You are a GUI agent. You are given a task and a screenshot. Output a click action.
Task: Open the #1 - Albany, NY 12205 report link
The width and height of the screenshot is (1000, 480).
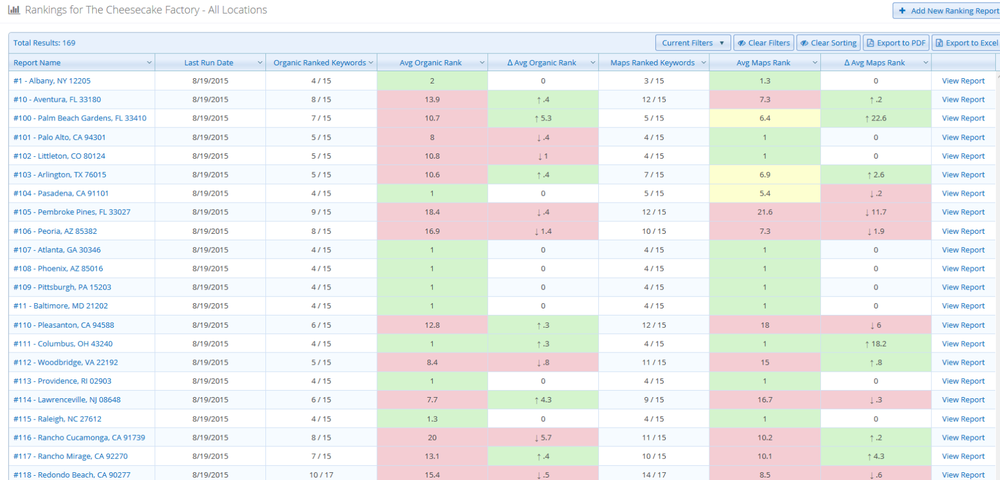click(52, 81)
